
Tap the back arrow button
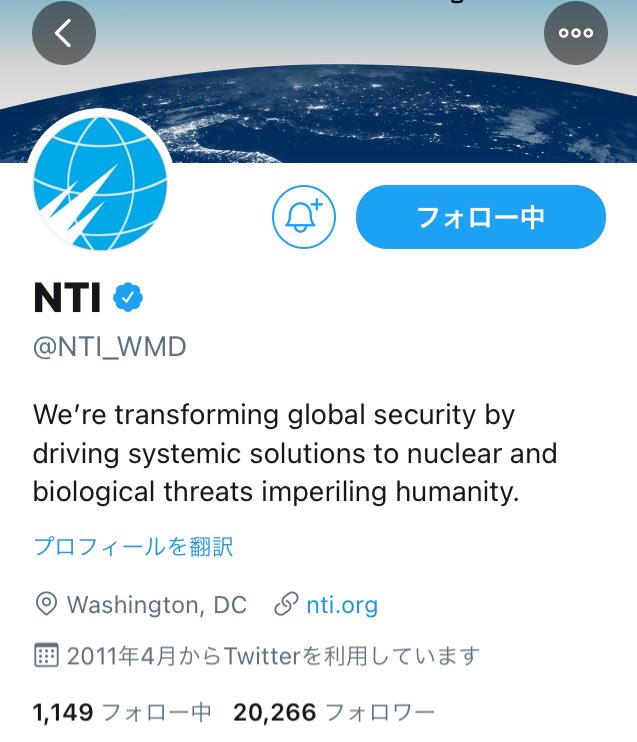click(x=64, y=33)
